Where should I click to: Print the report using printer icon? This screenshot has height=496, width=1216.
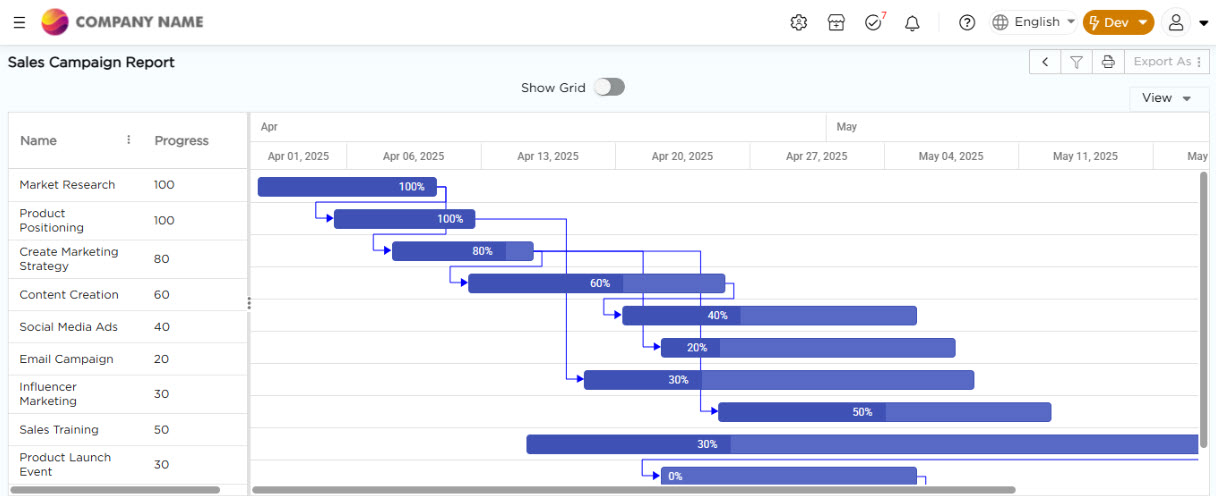[1108, 62]
